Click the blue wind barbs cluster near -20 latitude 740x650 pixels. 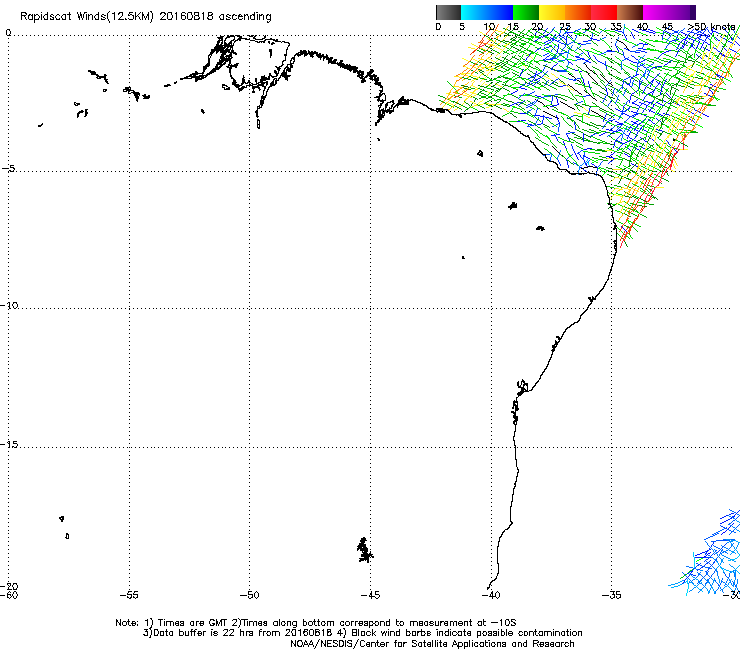point(708,555)
